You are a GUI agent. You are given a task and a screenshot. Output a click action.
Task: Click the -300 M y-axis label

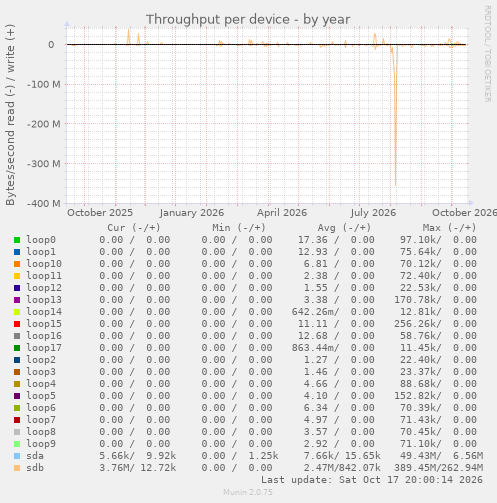point(44,164)
